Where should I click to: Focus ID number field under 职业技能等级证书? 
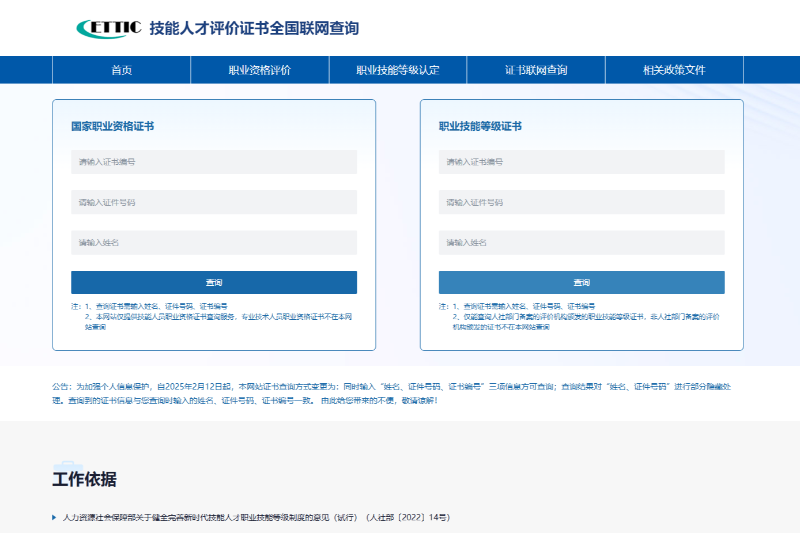pos(582,202)
